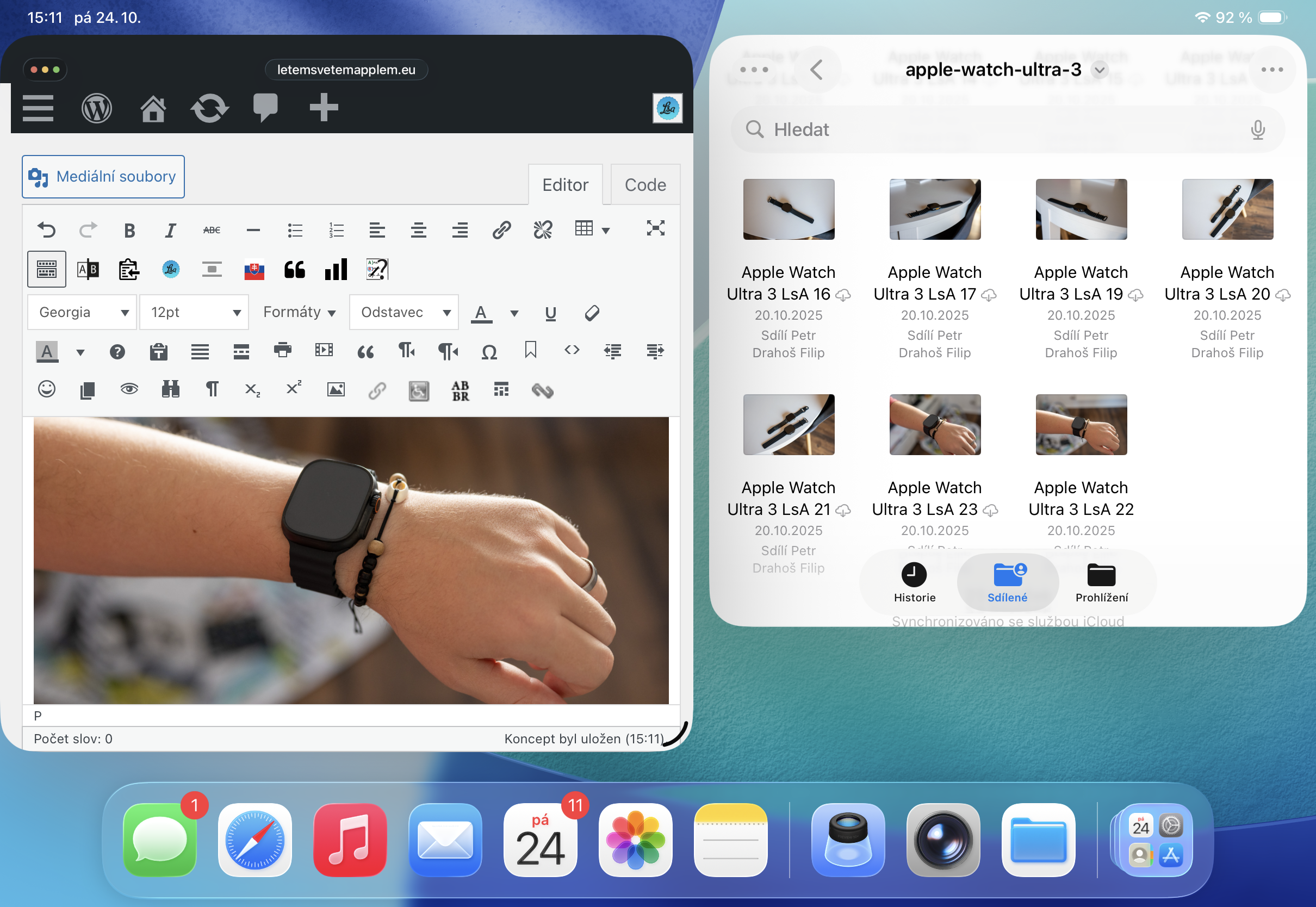The height and width of the screenshot is (907, 1316).
Task: Click the blockquote icon in second toolbar row
Action: (x=294, y=269)
